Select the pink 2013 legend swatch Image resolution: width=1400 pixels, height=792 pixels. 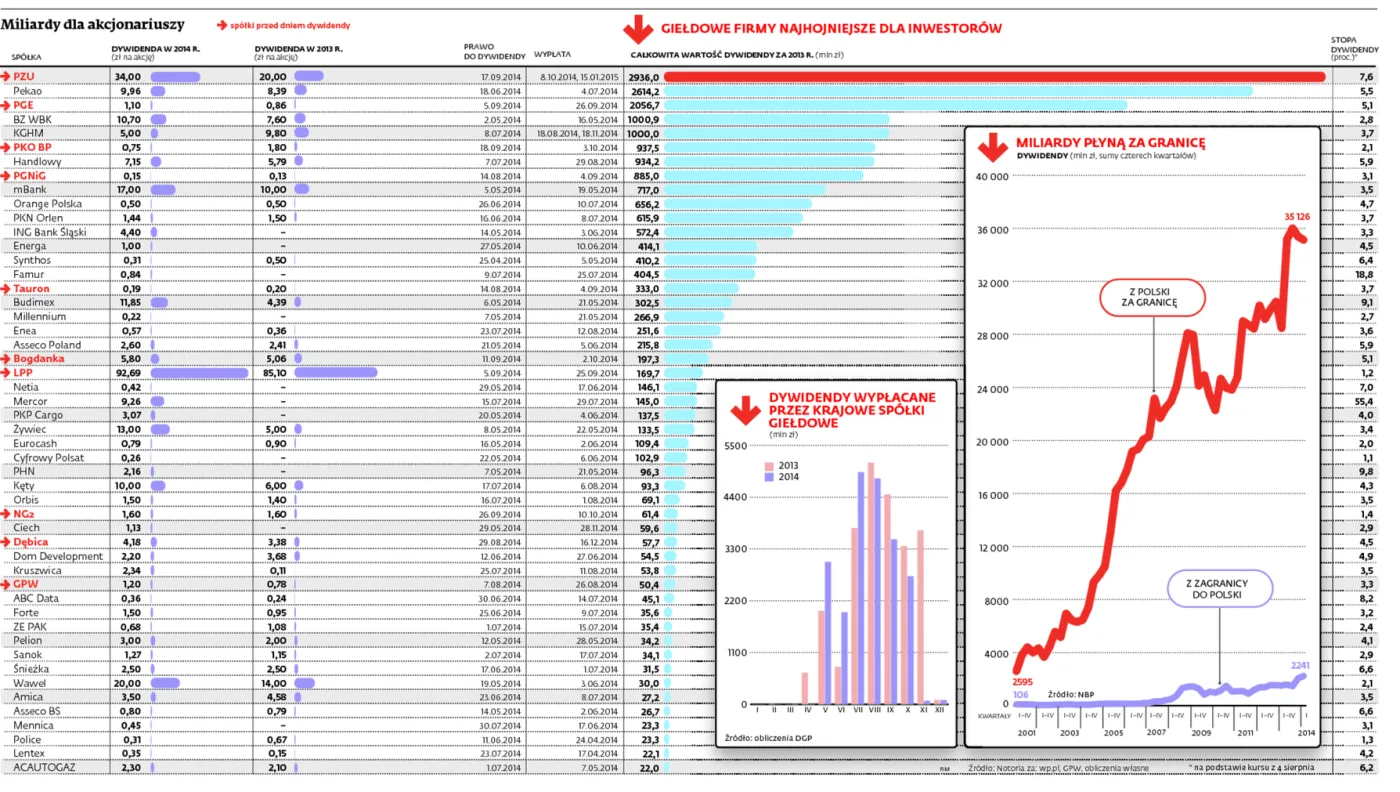point(768,466)
